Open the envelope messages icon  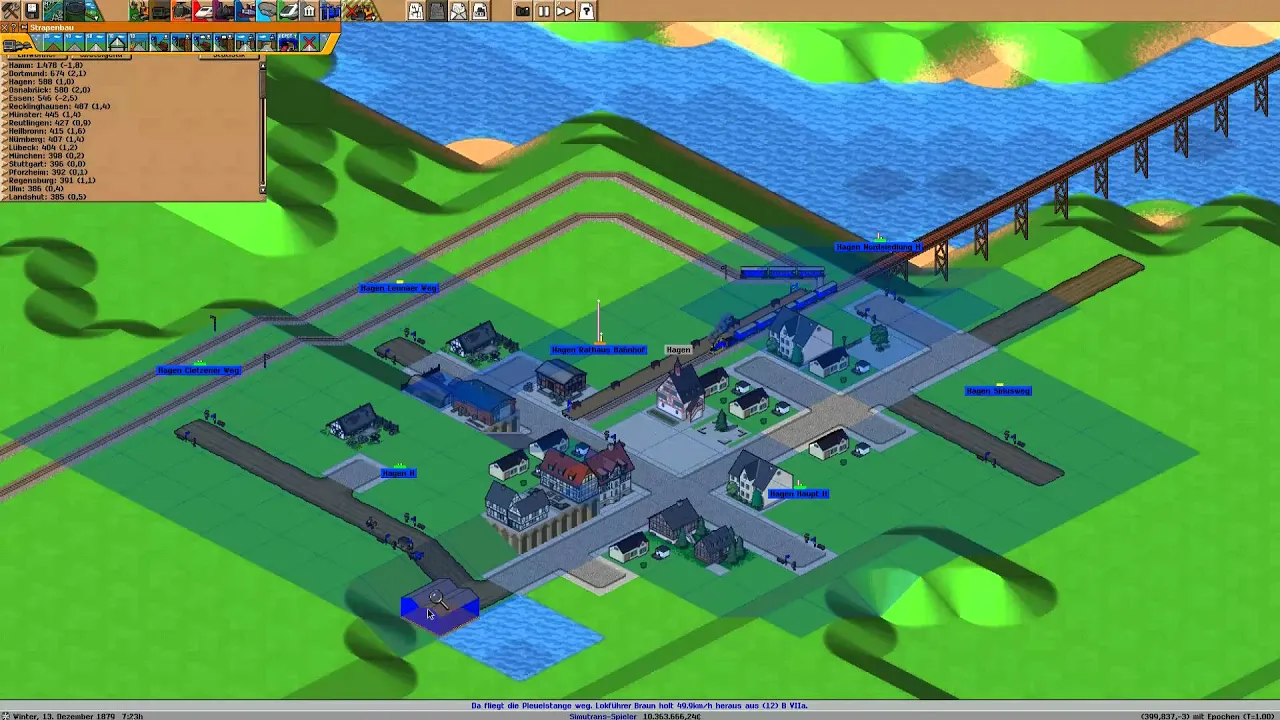point(458,10)
